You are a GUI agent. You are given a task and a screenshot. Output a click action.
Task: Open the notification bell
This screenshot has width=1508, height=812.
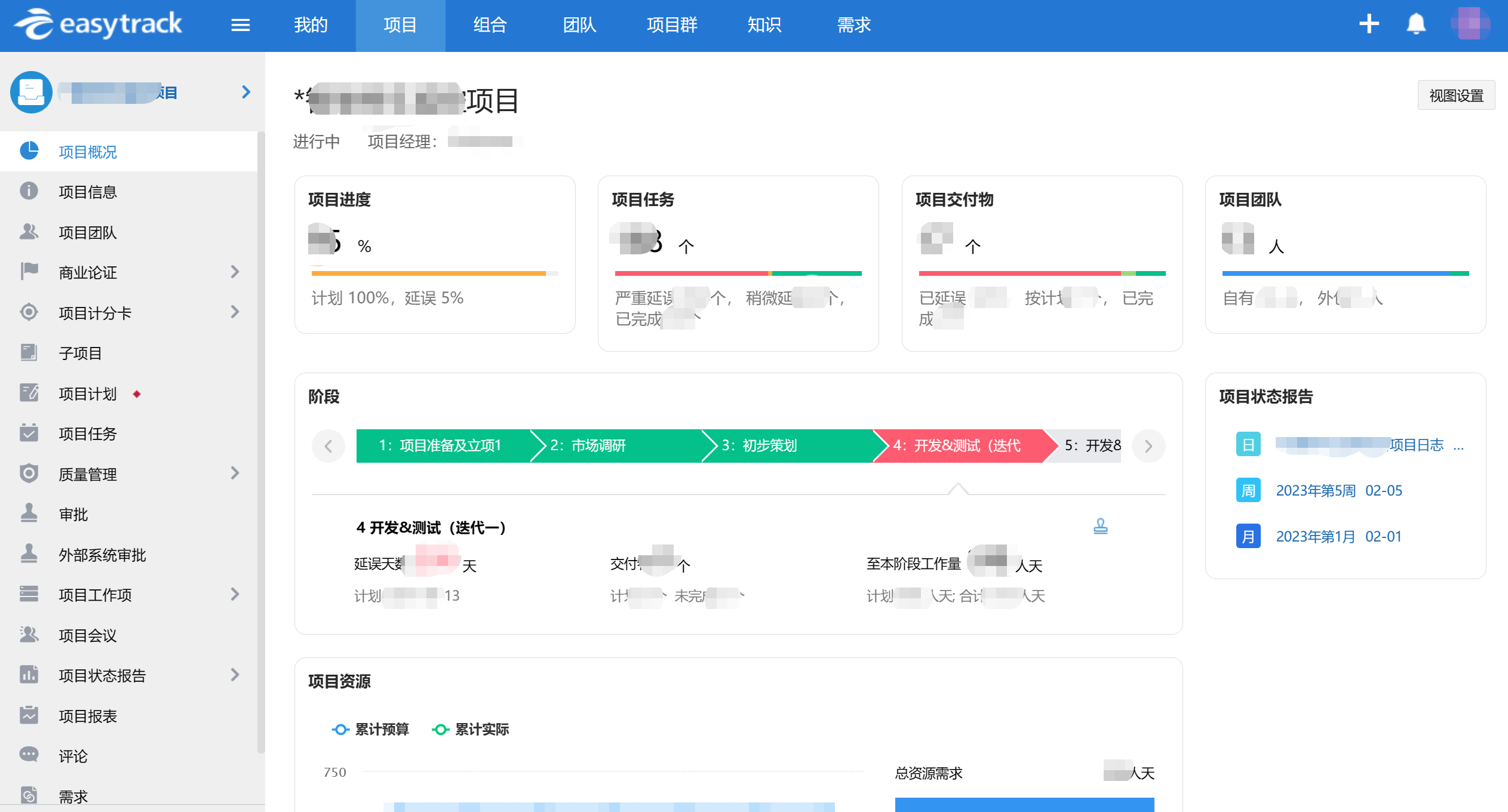click(x=1416, y=24)
